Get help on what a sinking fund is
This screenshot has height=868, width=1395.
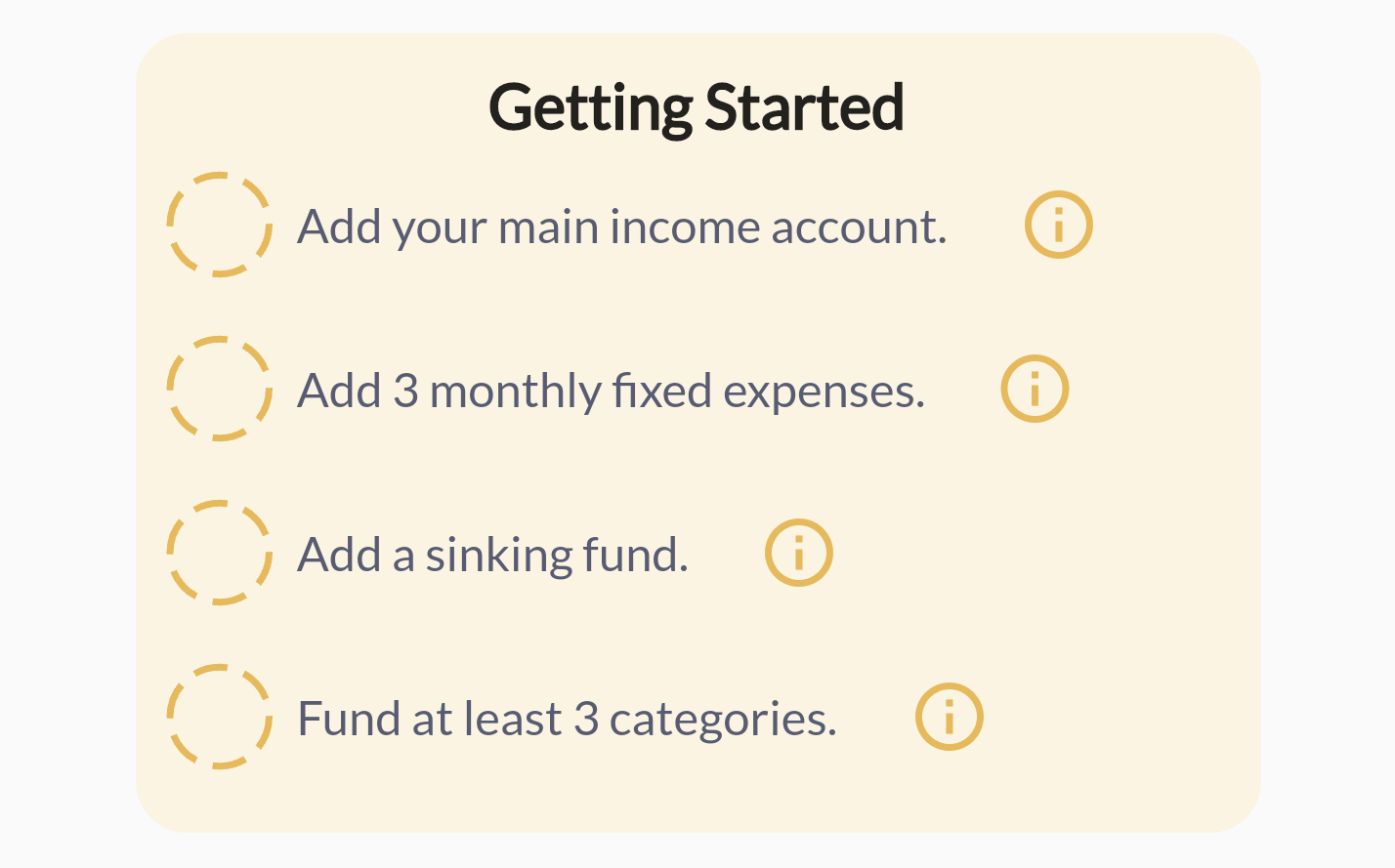tap(798, 553)
